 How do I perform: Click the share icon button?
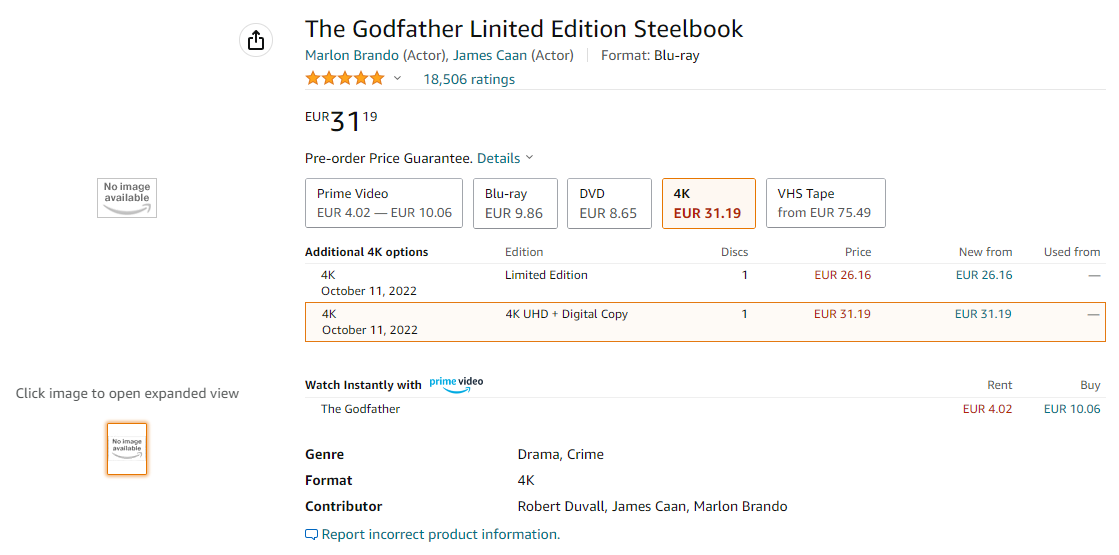pos(255,40)
